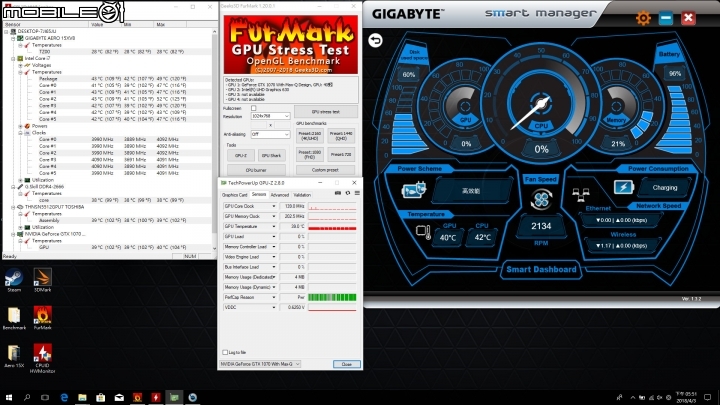Enable the FurMark Fullscreen checkbox

pos(253,108)
